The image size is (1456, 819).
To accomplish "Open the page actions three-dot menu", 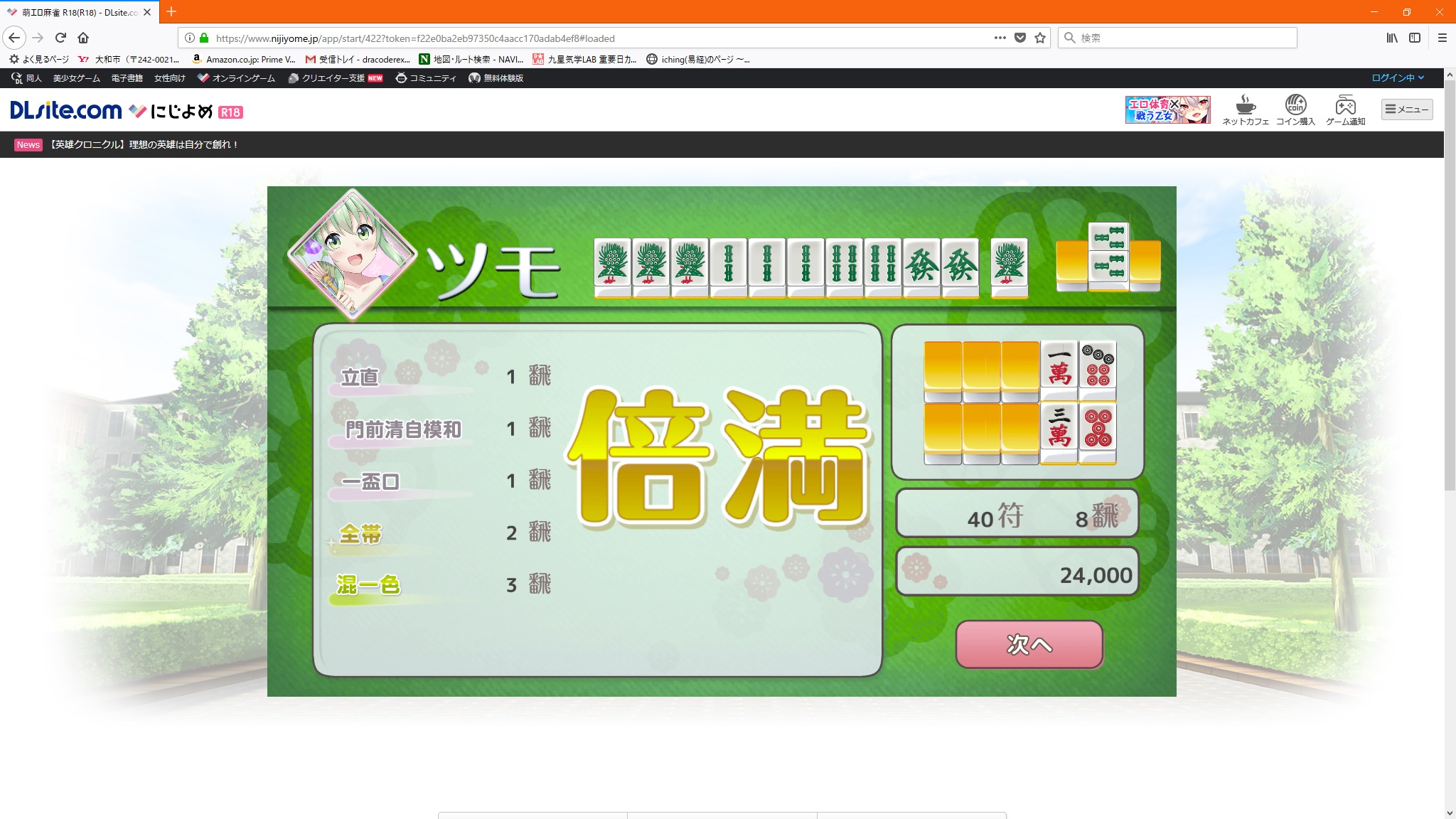I will 1000,38.
